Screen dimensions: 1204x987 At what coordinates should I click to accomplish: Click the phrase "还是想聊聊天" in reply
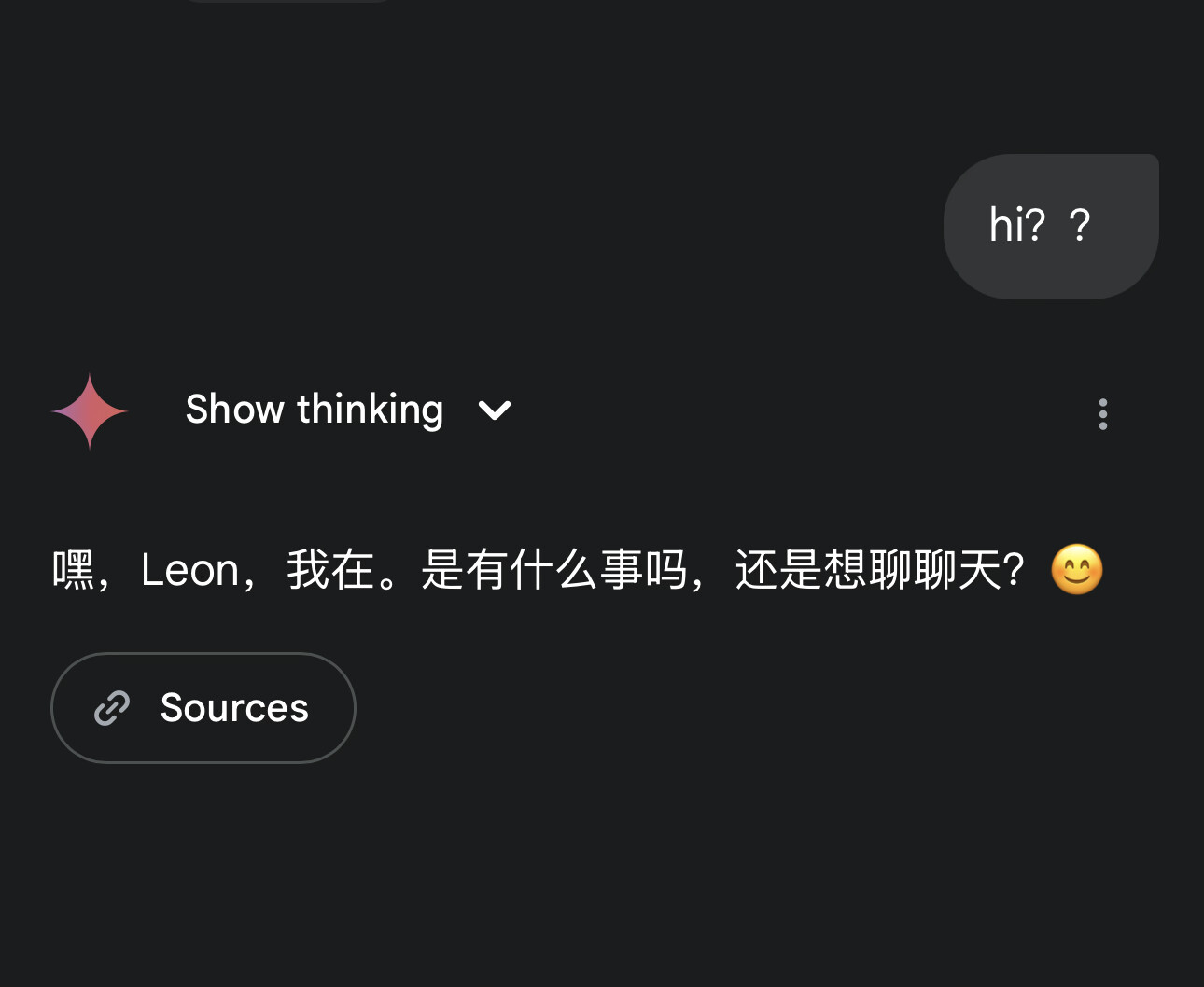click(869, 570)
